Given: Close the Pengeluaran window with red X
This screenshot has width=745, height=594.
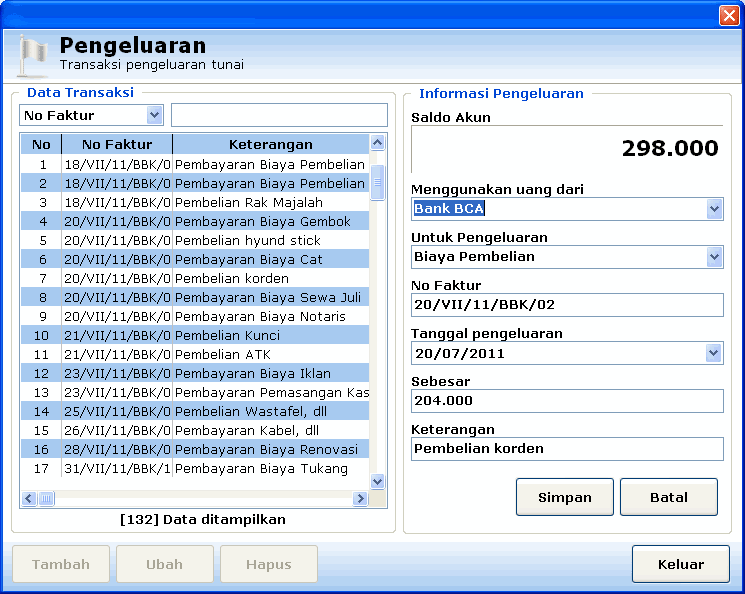Looking at the screenshot, I should pyautogui.click(x=729, y=16).
